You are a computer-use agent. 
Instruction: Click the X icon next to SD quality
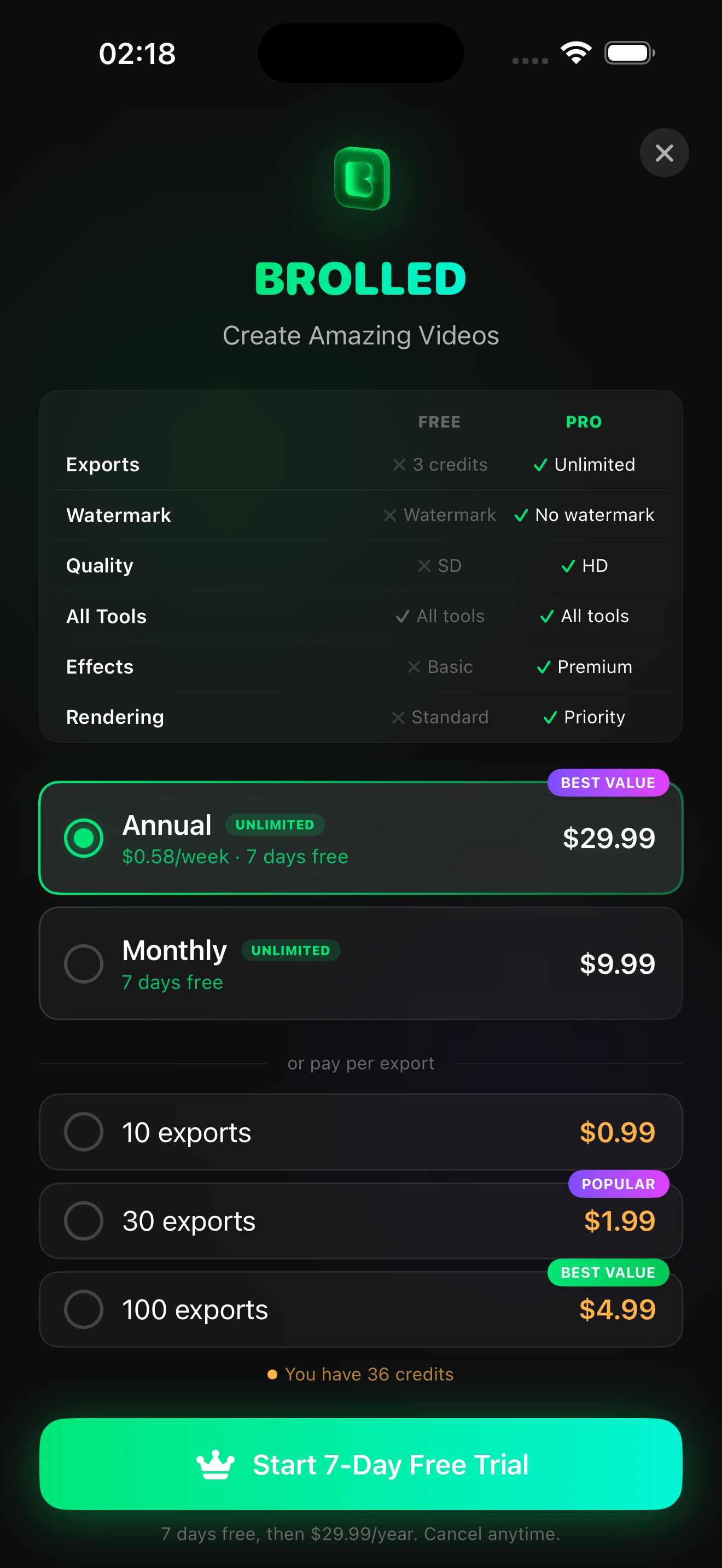pyautogui.click(x=425, y=565)
